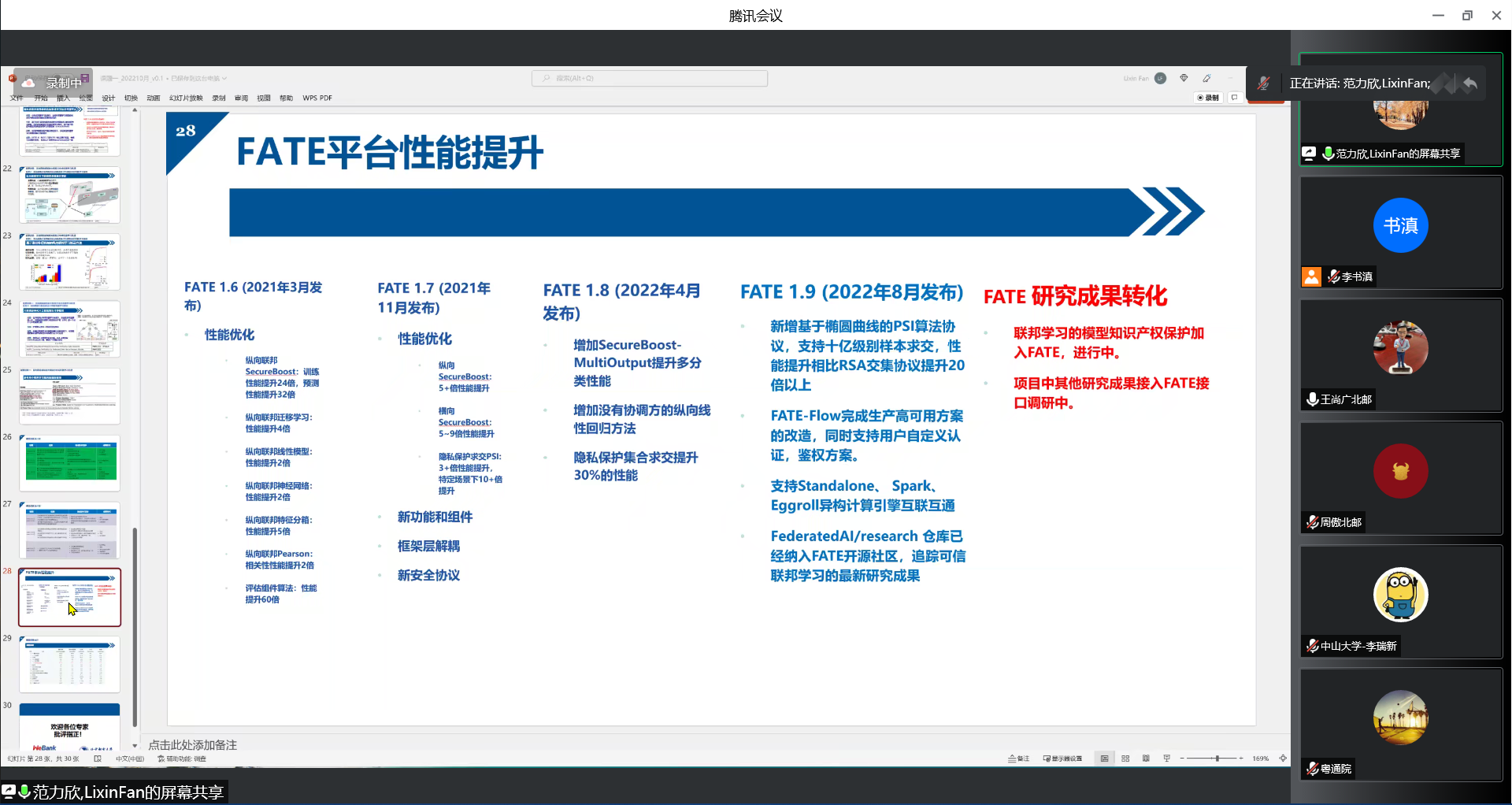Switch to slide sorter view icon
This screenshot has height=805, width=1512.
tap(1125, 758)
